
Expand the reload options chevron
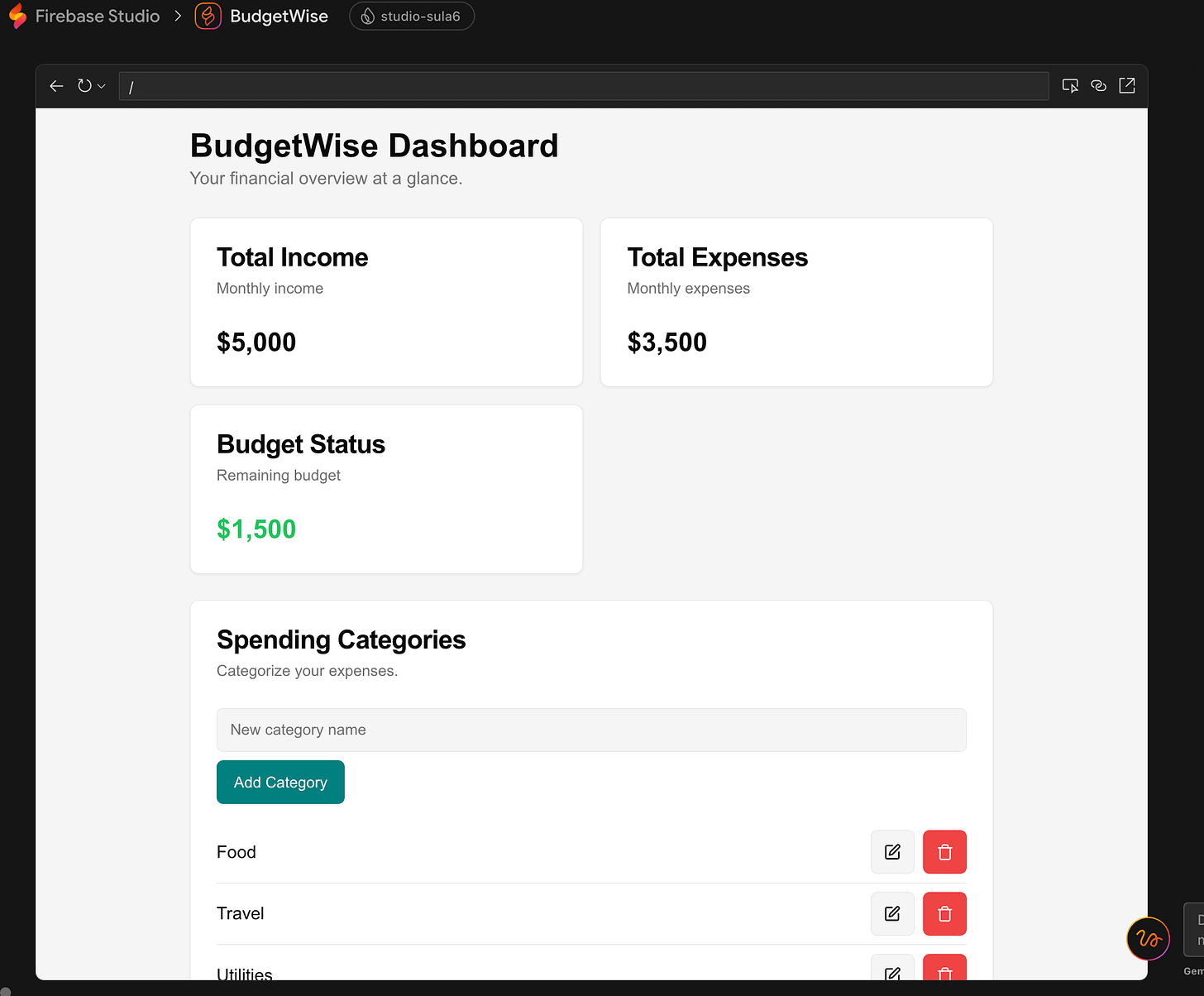tap(102, 86)
